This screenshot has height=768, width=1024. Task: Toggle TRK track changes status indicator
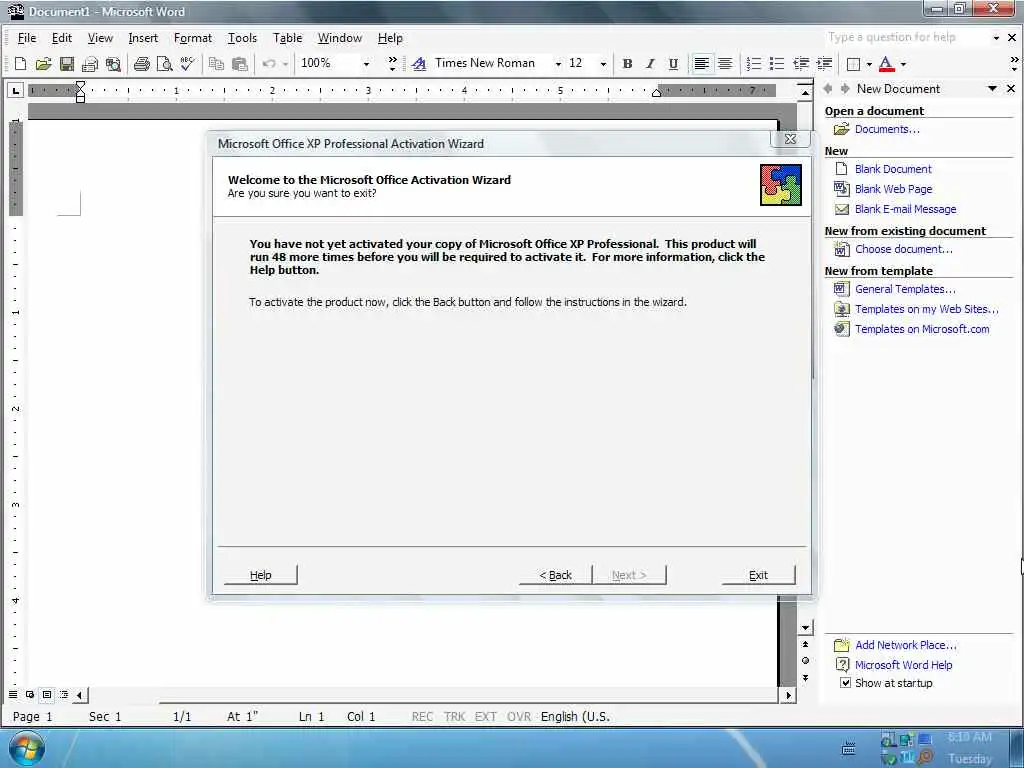(x=455, y=716)
